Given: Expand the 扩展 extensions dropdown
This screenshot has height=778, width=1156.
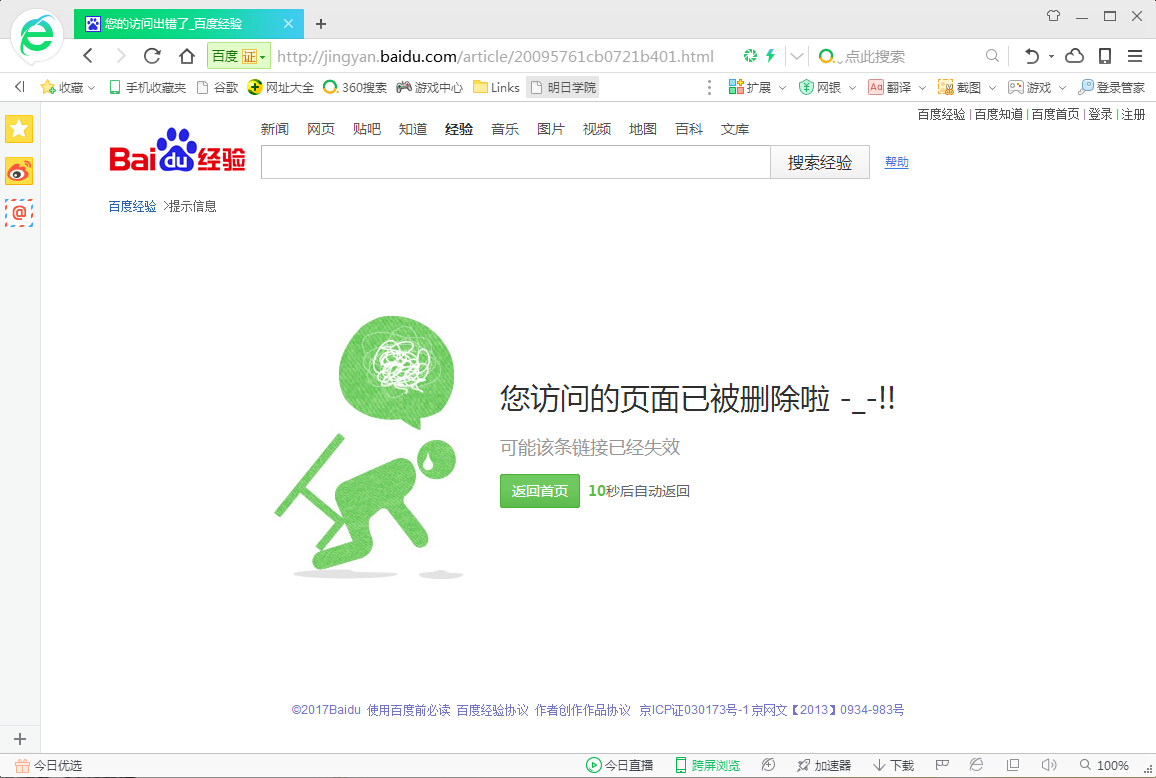Looking at the screenshot, I should (782, 88).
